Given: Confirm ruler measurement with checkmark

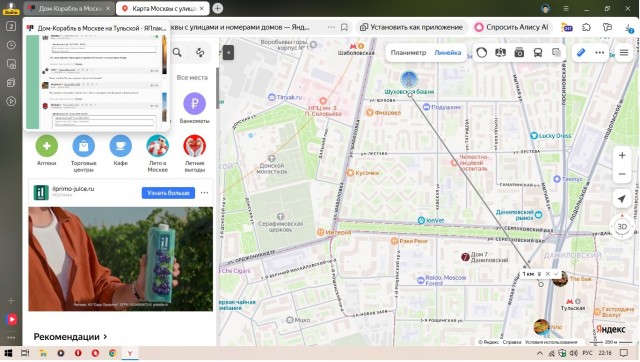Looking at the screenshot, I should point(556,274).
